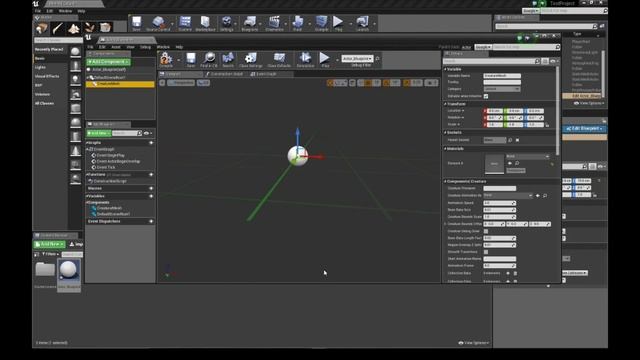Open Debug Filter Actor_Blueprint dropdown
The height and width of the screenshot is (360, 640).
tap(357, 59)
